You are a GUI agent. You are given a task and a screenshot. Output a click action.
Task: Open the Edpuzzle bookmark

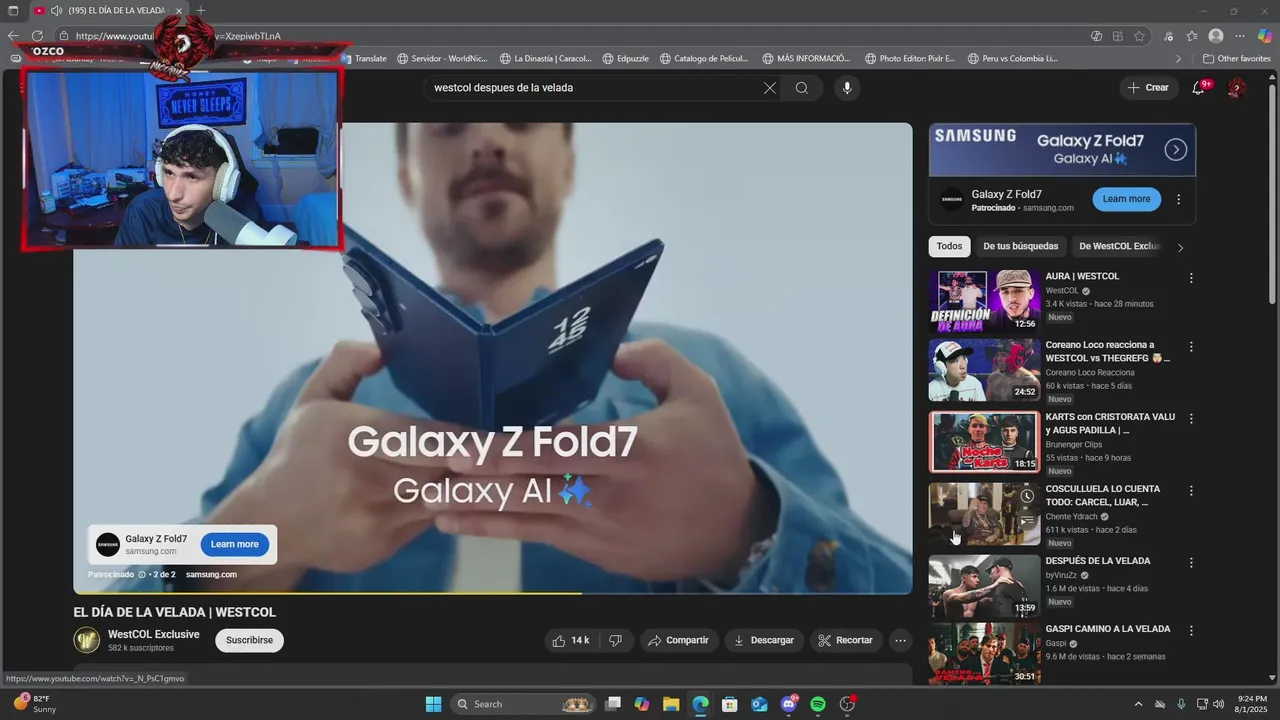(x=625, y=59)
